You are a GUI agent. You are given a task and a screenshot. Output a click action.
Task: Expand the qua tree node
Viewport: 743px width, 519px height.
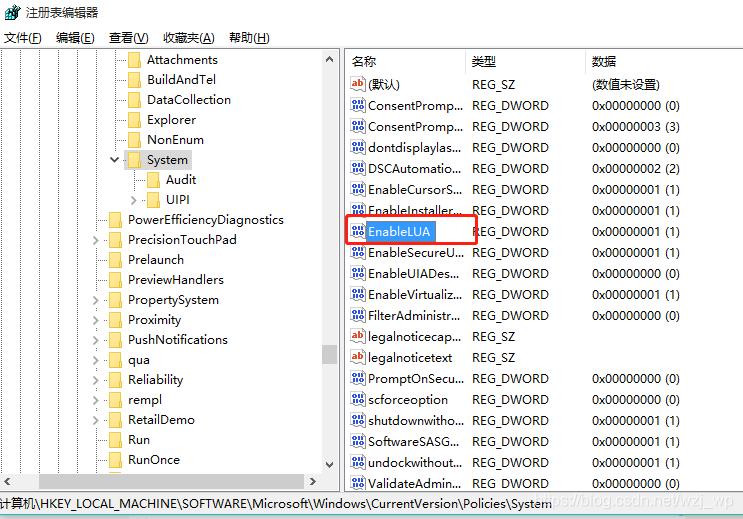click(95, 360)
